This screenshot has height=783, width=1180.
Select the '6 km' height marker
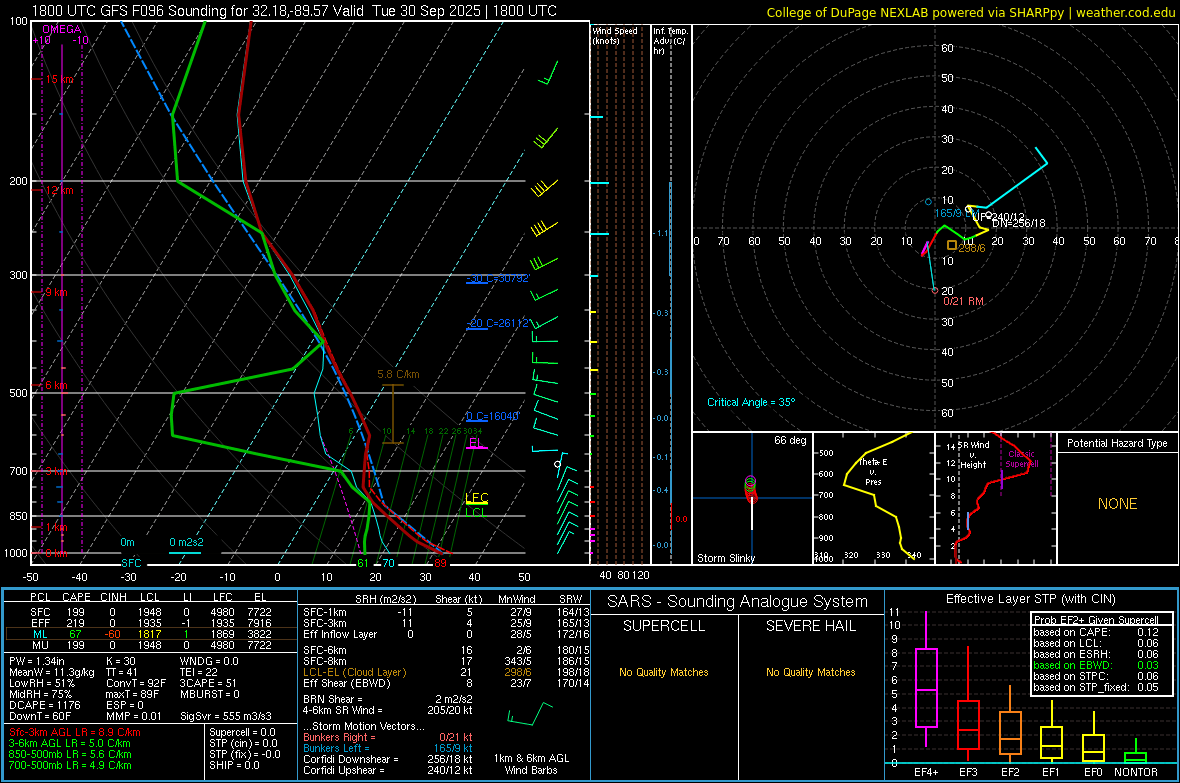pos(56,385)
